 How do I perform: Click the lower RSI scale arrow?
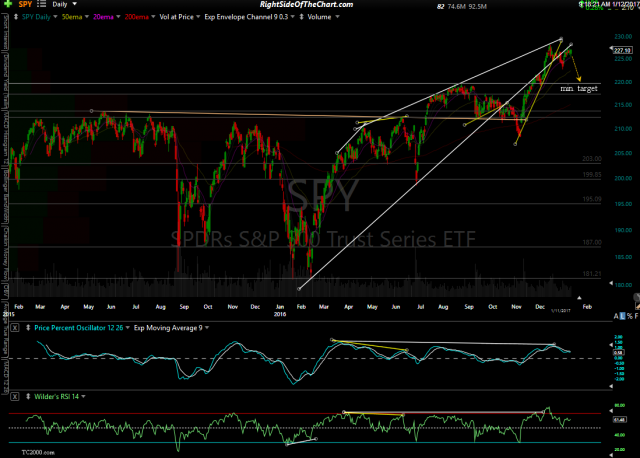611,454
